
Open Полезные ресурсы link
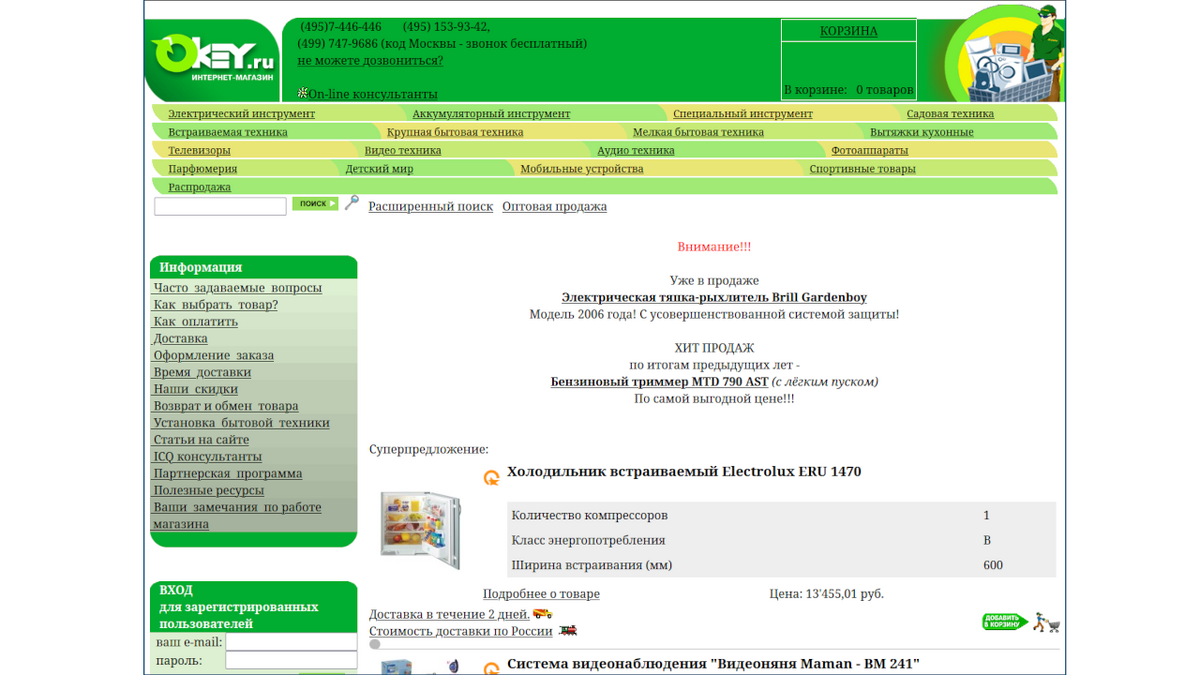coord(208,491)
